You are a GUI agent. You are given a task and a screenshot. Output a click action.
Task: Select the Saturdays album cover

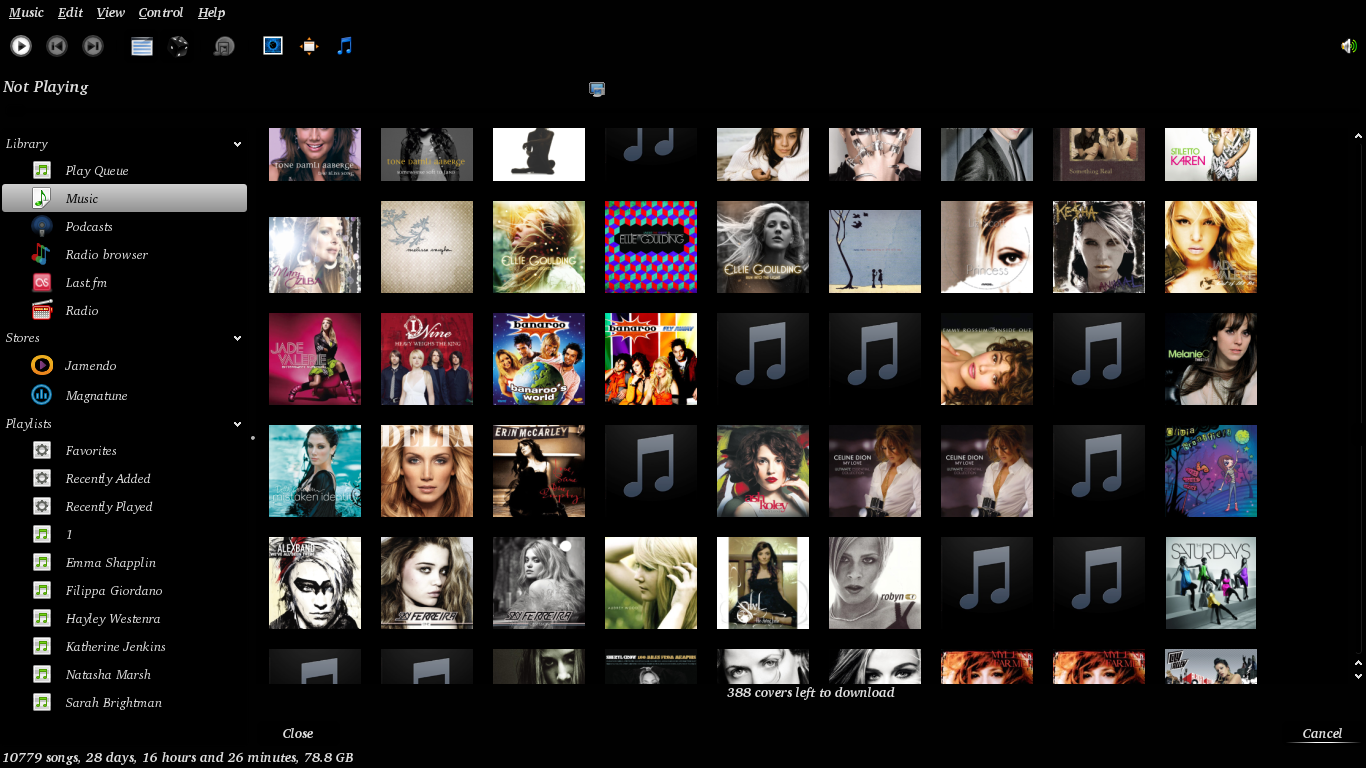point(1211,583)
